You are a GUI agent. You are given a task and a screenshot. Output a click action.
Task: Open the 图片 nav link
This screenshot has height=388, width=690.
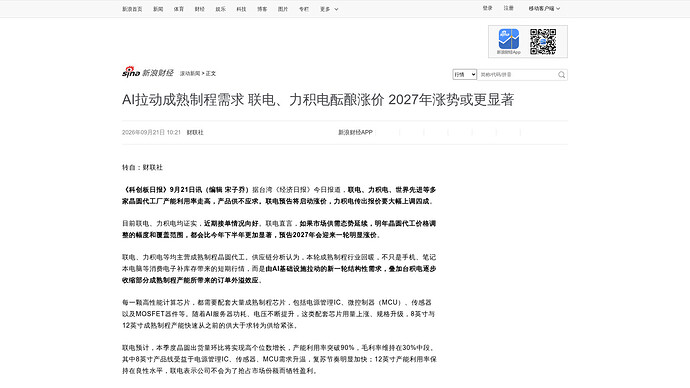(283, 9)
